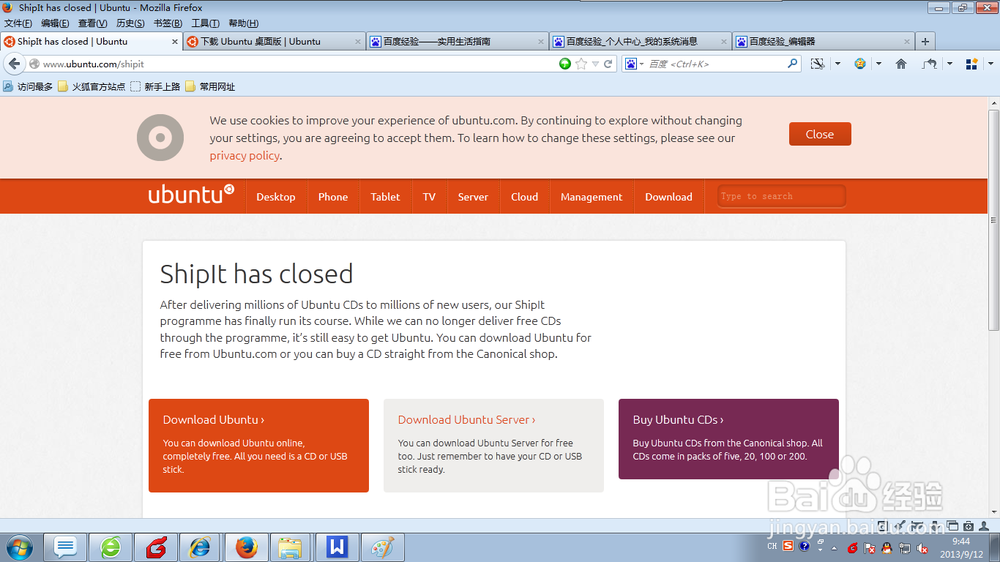1000x562 pixels.
Task: Open dropdown next to the screenshot icon
Action: point(837,64)
